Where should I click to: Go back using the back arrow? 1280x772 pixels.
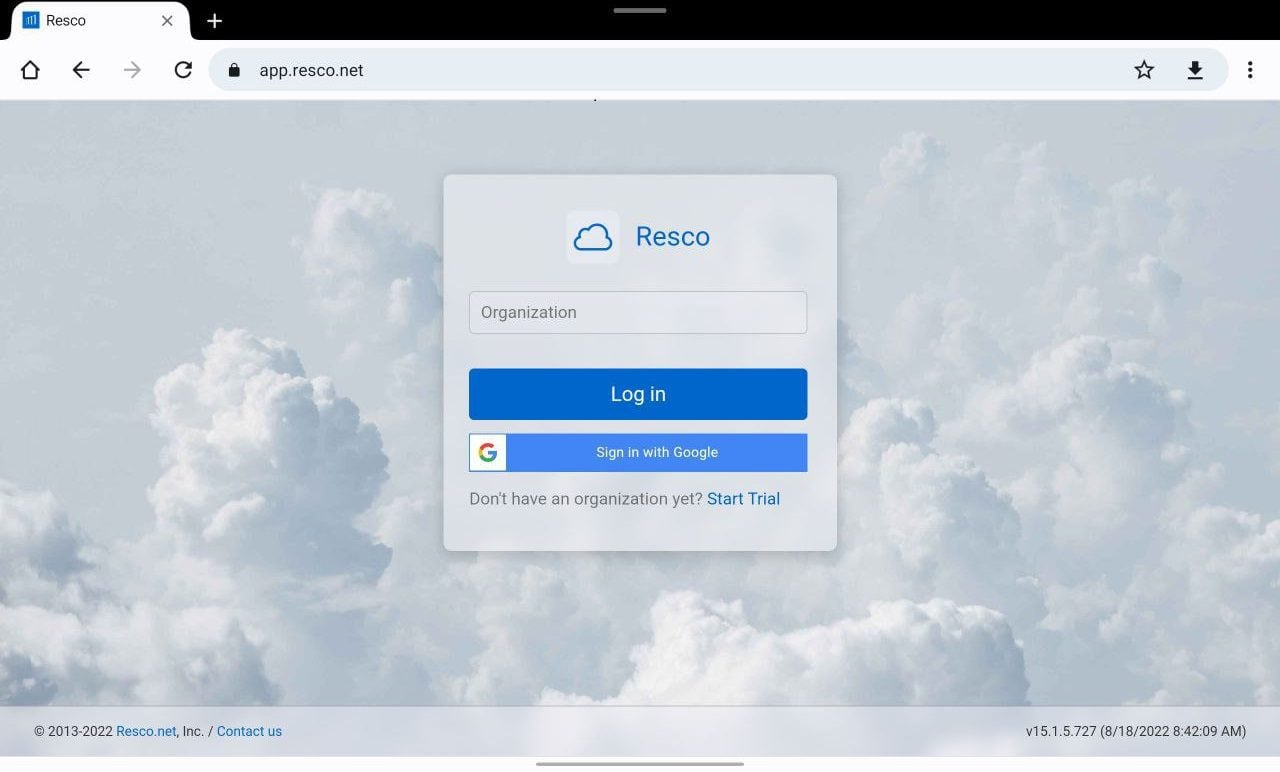(x=81, y=70)
